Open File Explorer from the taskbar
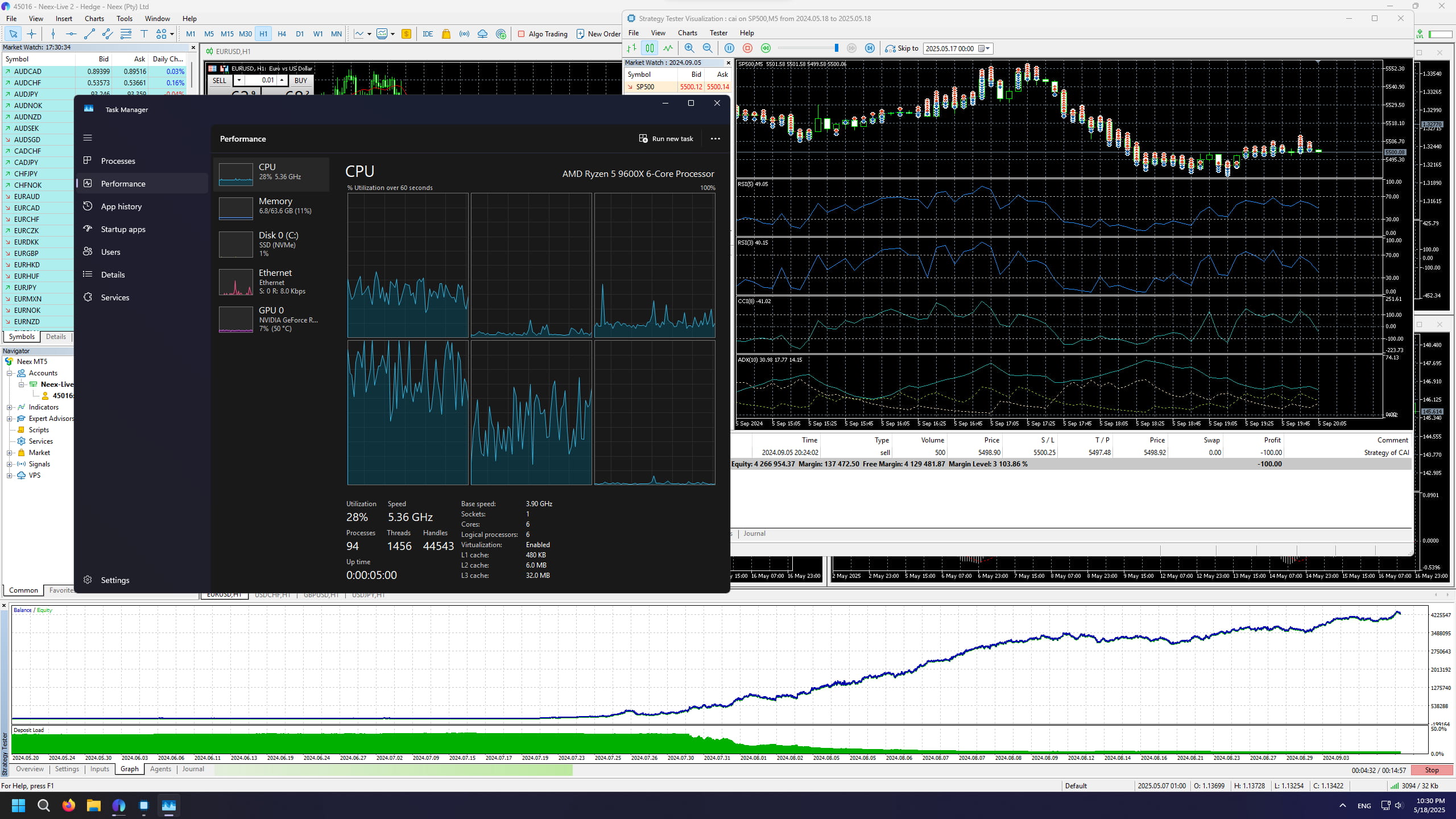 click(94, 805)
